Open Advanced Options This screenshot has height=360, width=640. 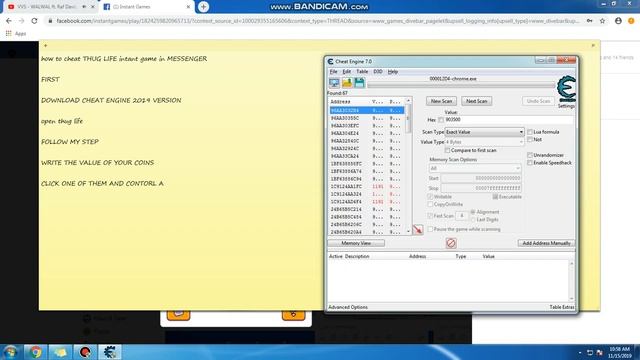click(348, 307)
